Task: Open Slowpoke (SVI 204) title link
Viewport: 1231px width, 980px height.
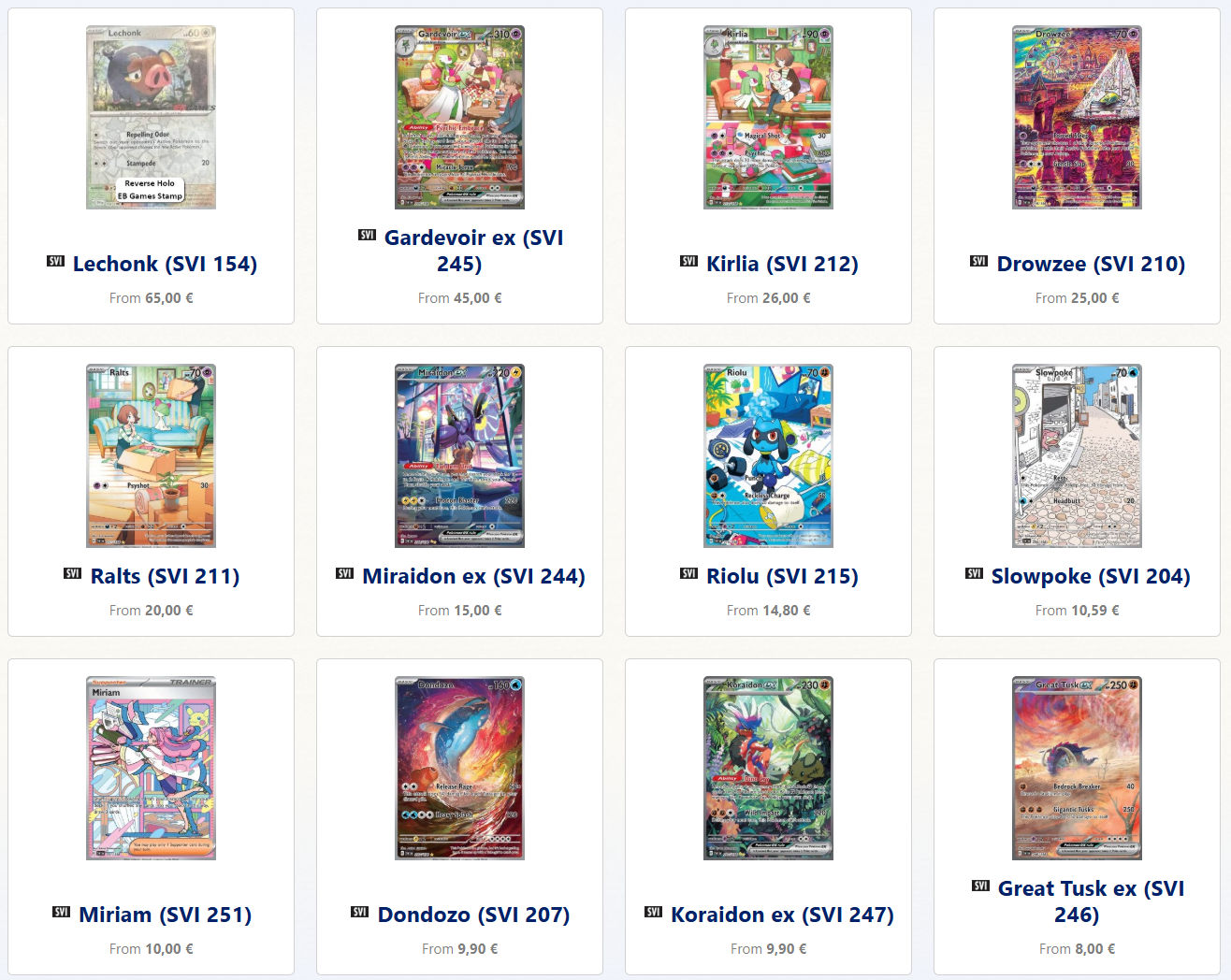Action: point(1091,576)
